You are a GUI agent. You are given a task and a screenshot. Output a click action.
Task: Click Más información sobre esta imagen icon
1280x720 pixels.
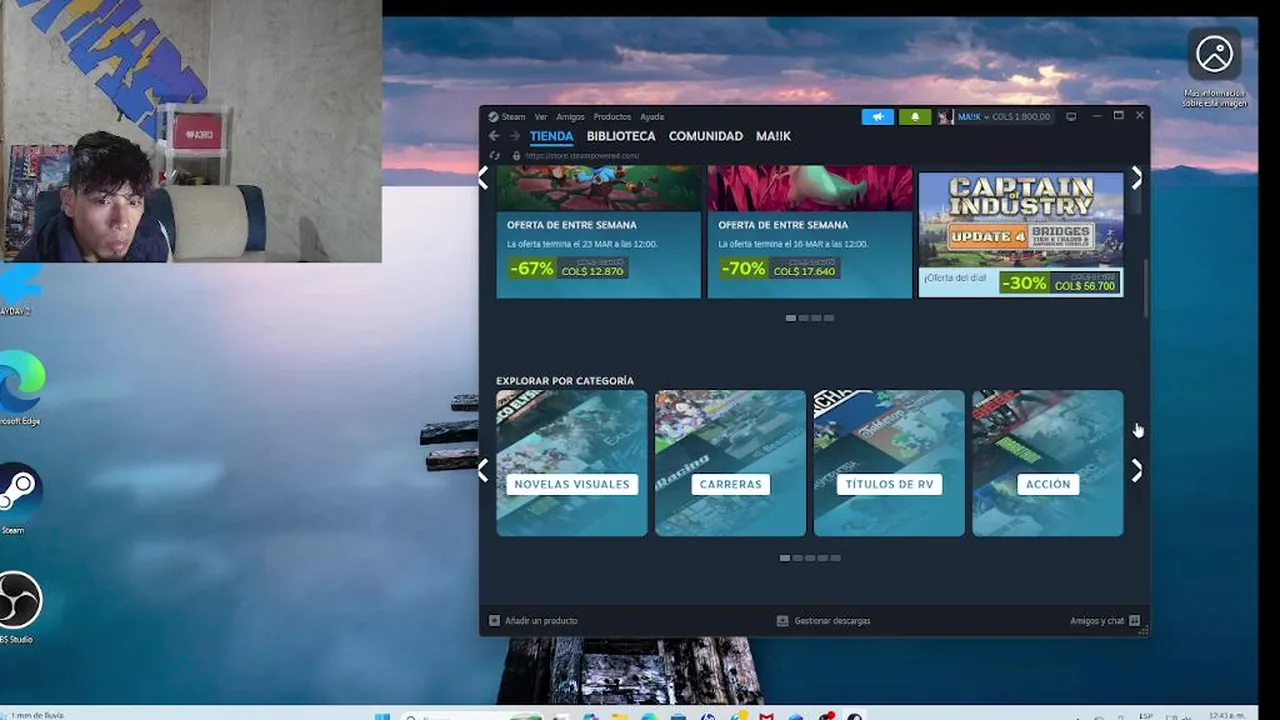coord(1215,54)
